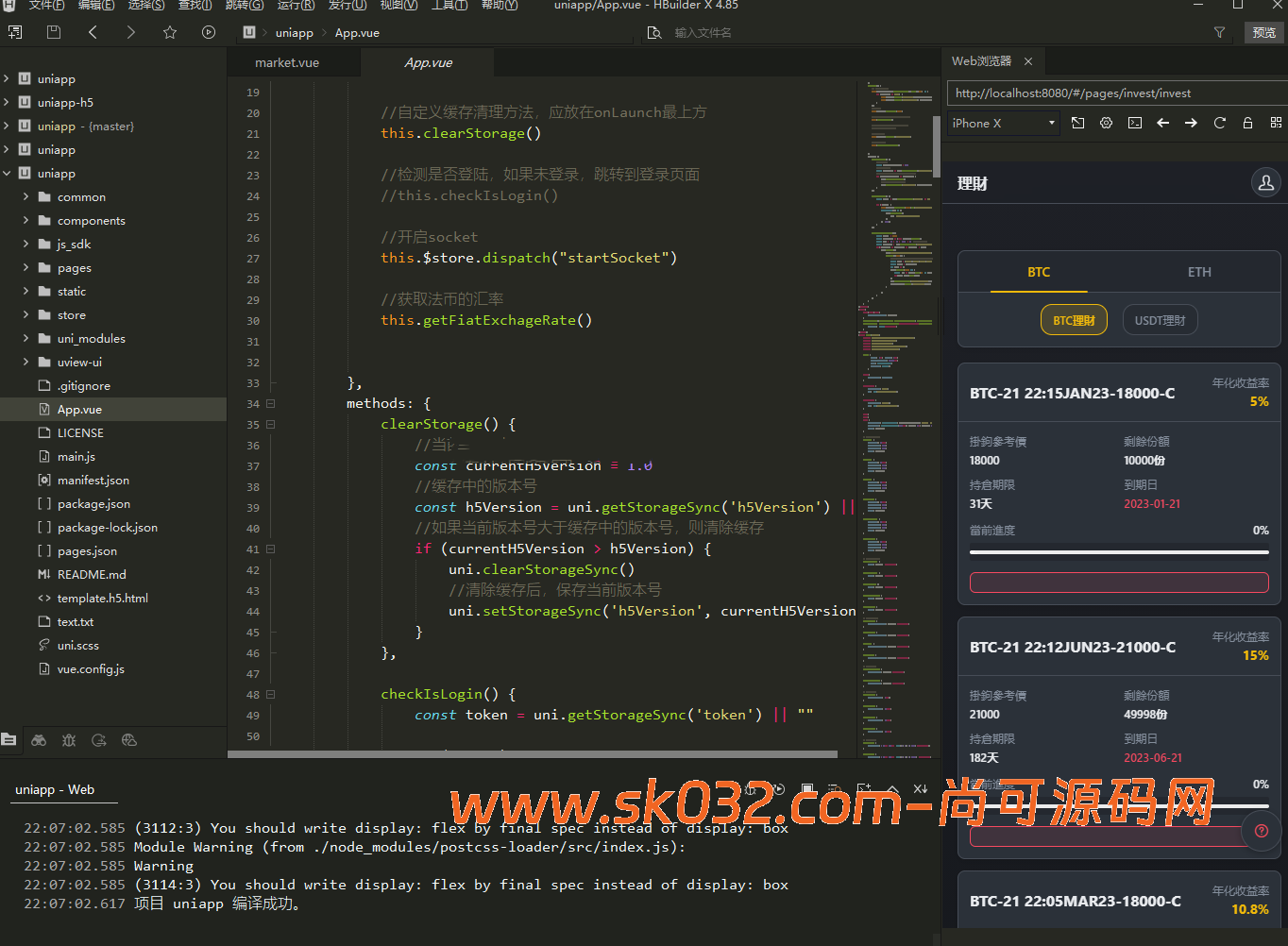Open the iPhone X device dropdown

1003,123
